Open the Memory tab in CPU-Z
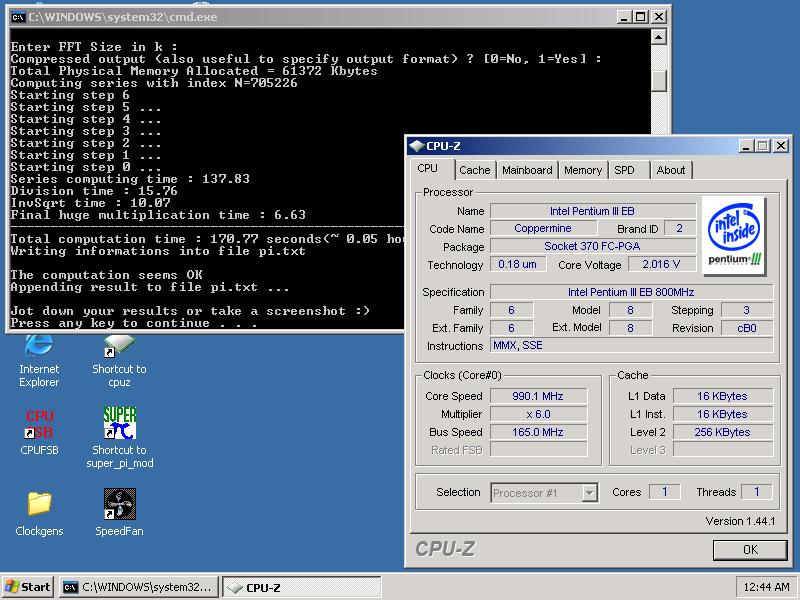 coord(583,170)
